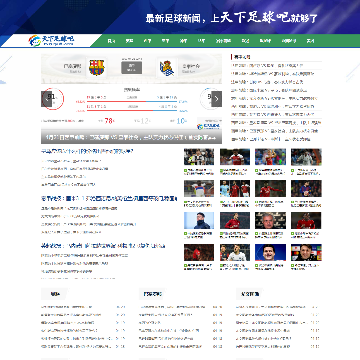
Task: Open thumbnail of red-shirted player in dark red stadium
Action: click(199, 252)
